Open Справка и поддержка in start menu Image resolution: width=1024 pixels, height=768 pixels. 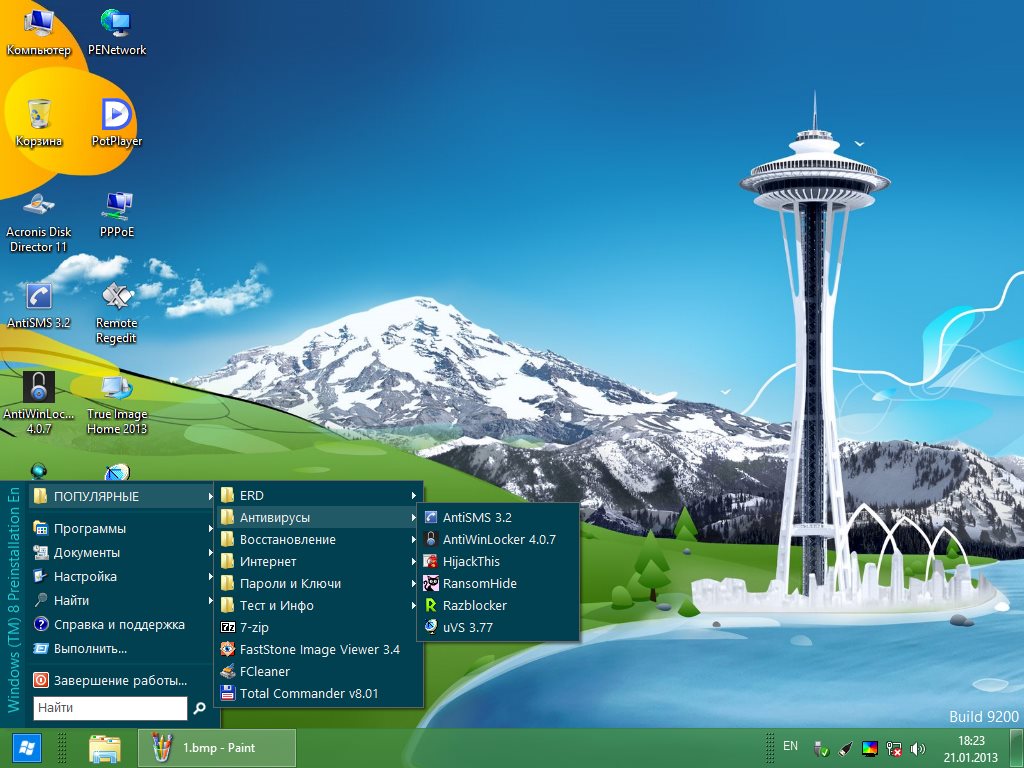[123, 624]
